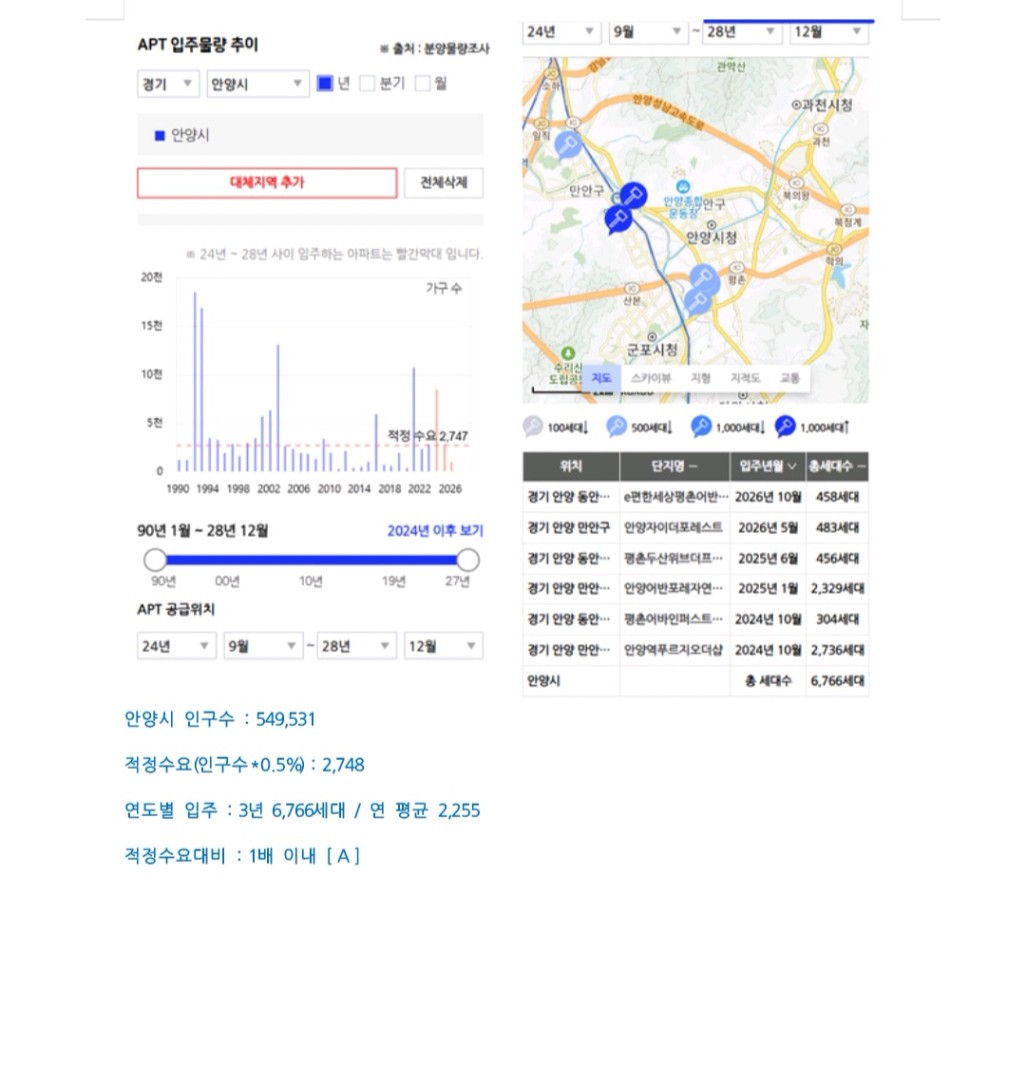Click the 적정 수요 2,747 dashed line label
This screenshot has width=1026, height=1084.
coord(427,436)
